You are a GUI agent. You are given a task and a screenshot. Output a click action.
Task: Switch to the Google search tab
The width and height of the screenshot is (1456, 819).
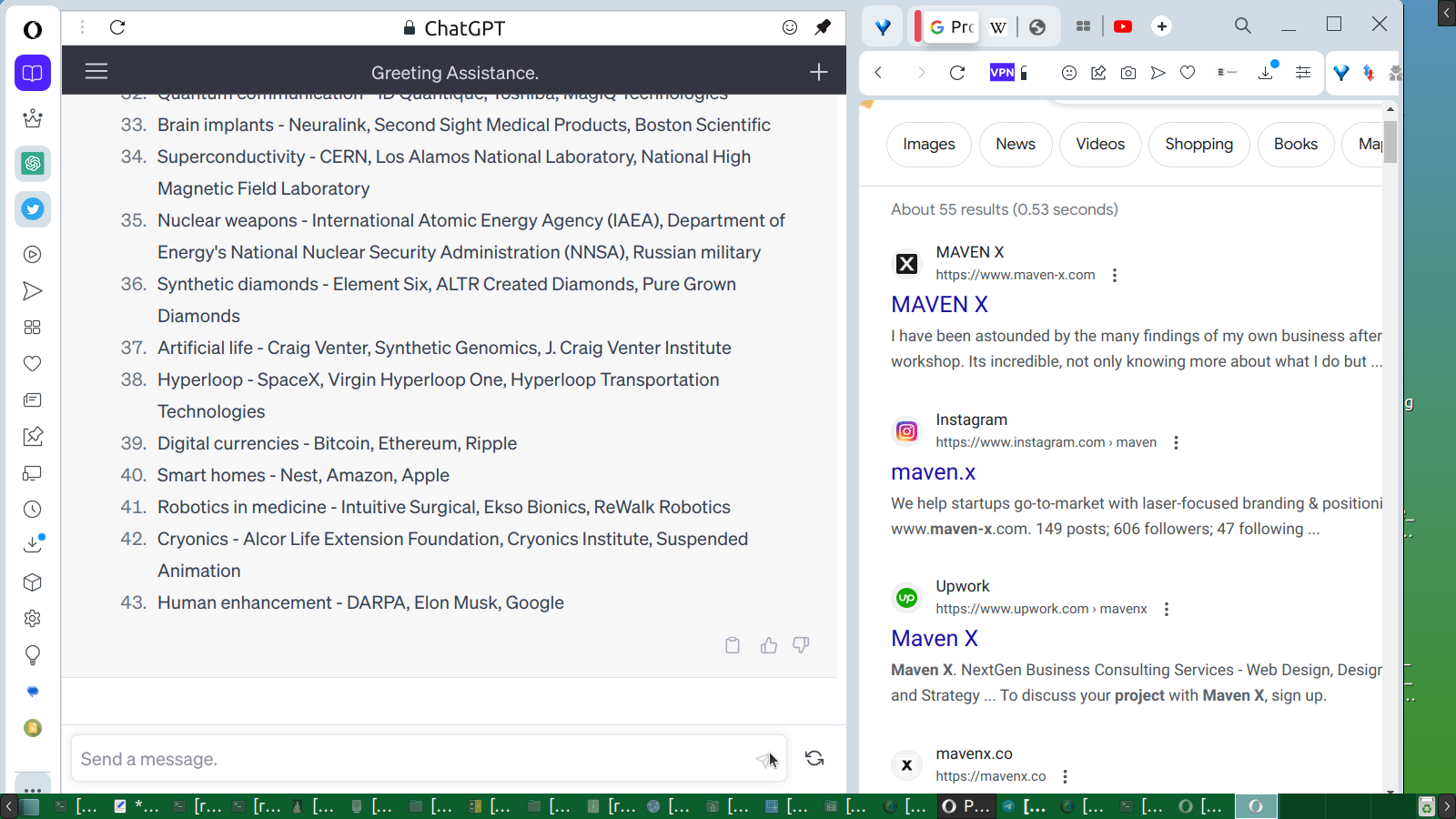tap(952, 27)
